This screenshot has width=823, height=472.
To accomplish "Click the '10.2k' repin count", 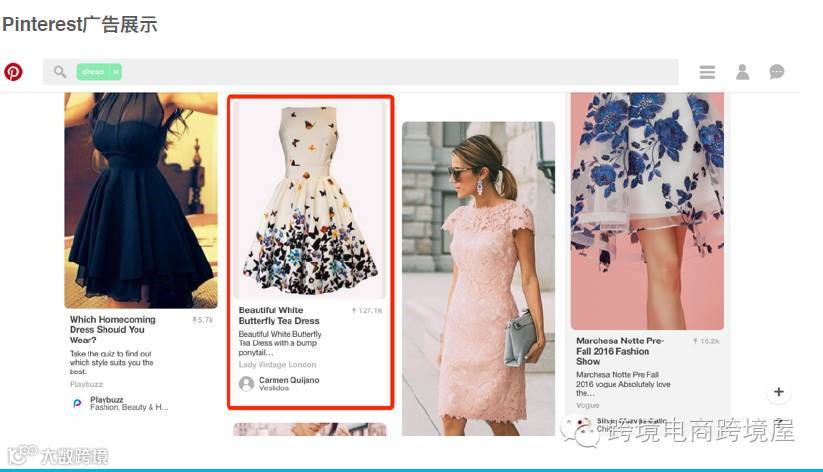I will 706,341.
